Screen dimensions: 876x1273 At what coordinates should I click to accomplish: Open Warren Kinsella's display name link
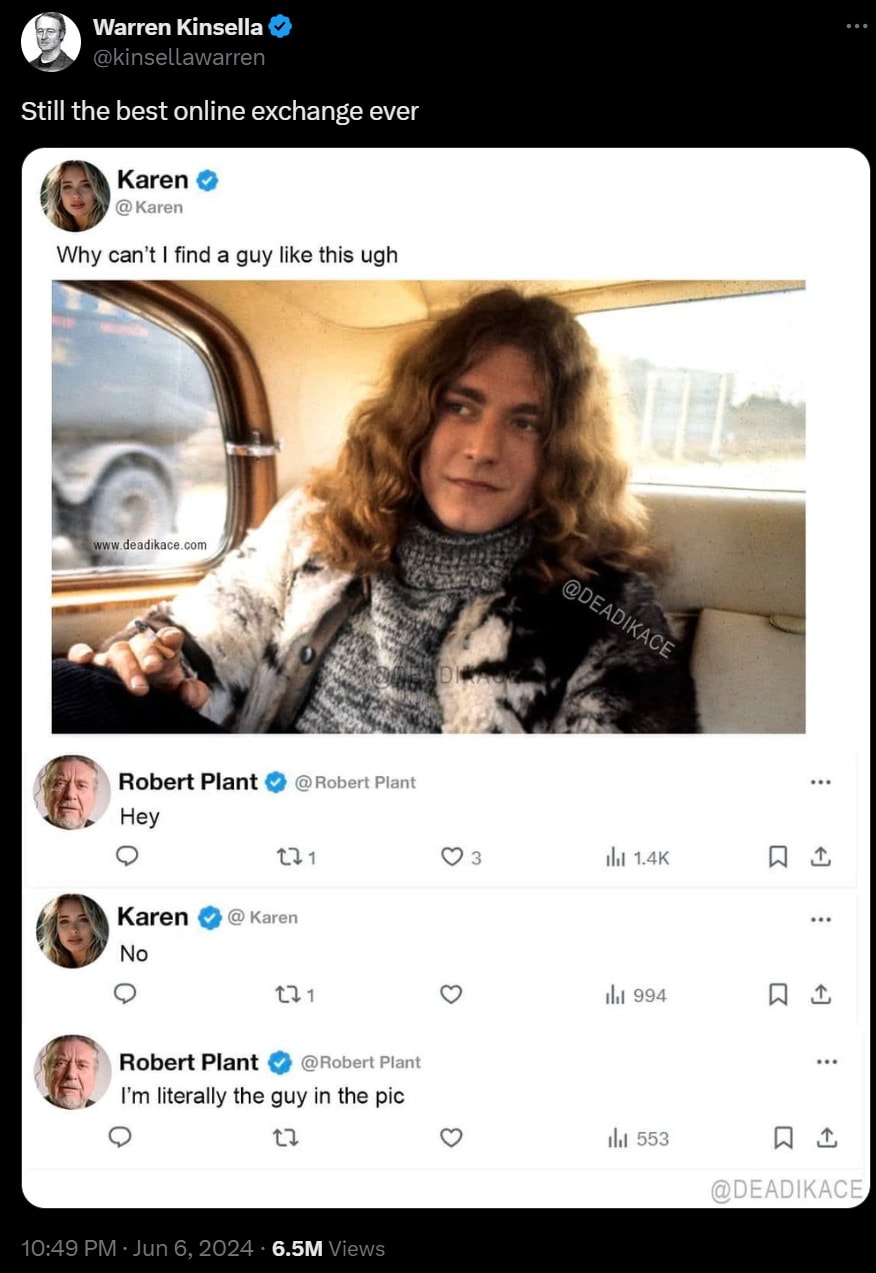[x=178, y=28]
